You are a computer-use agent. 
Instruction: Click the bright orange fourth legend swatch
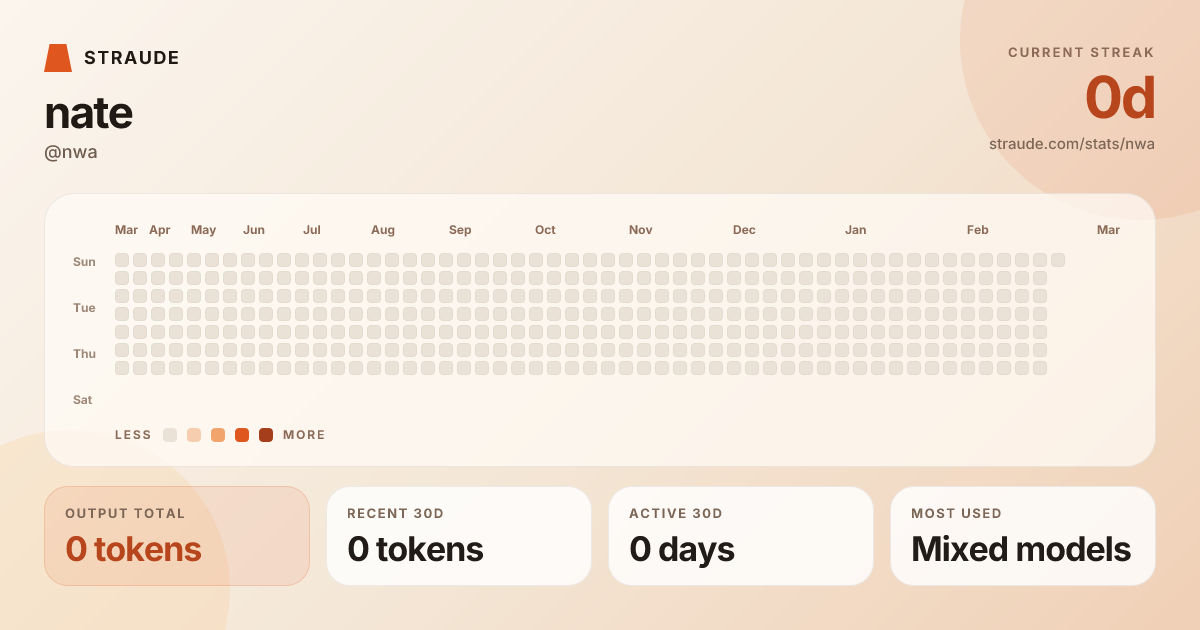click(x=242, y=435)
